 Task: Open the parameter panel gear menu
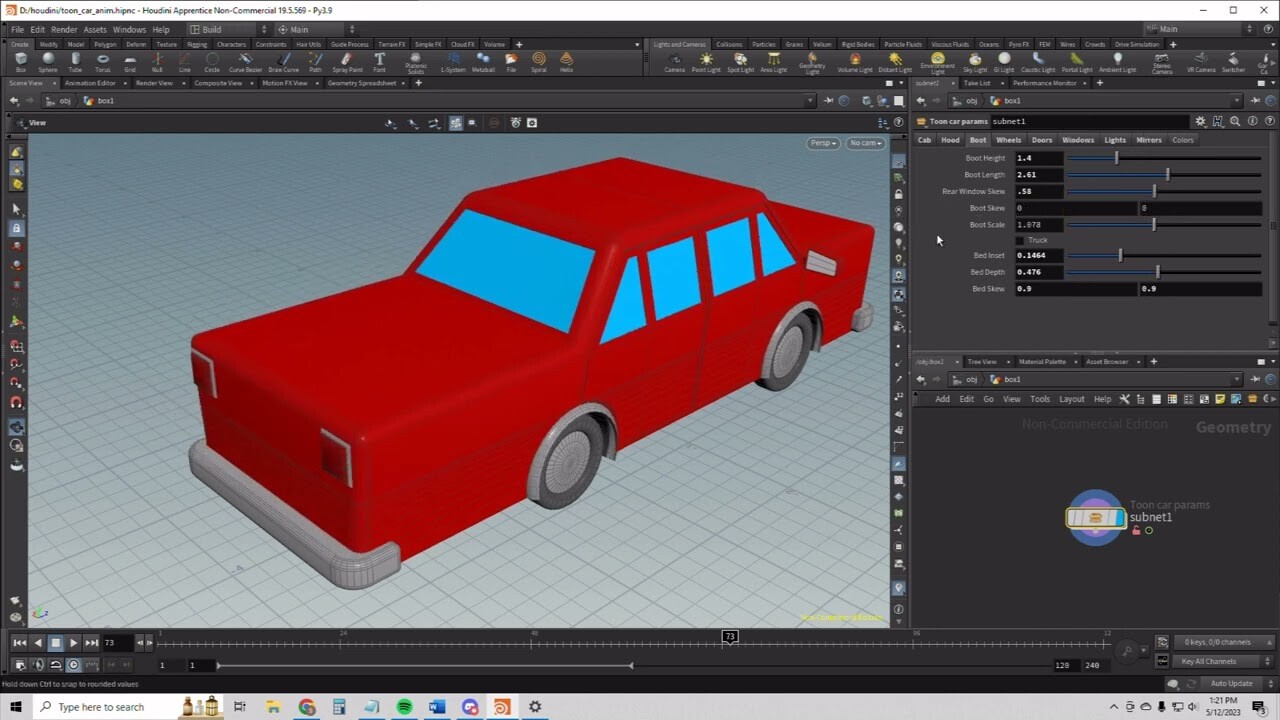pos(1199,120)
